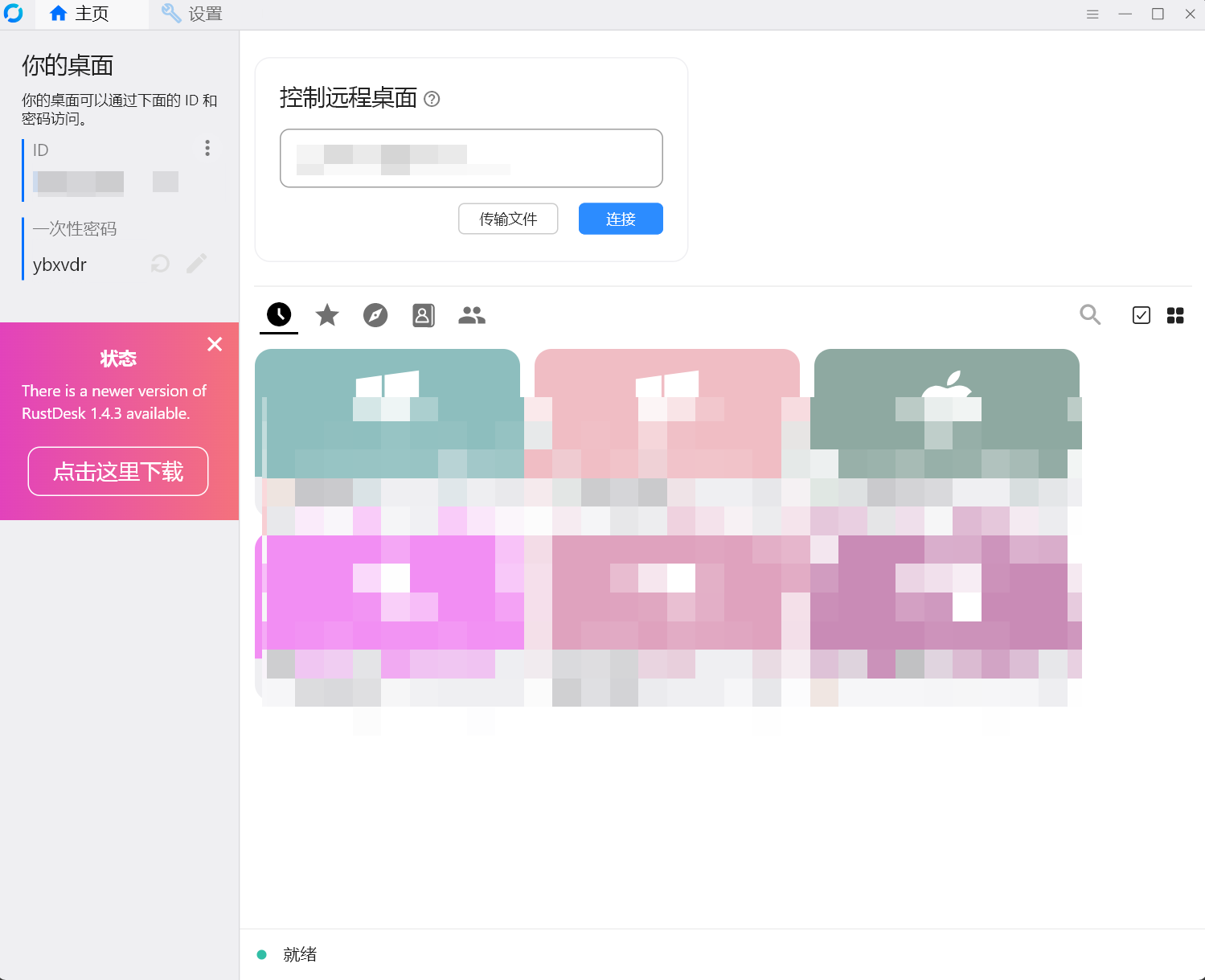Open the ID three-dot options menu
The width and height of the screenshot is (1205, 980).
click(x=207, y=148)
